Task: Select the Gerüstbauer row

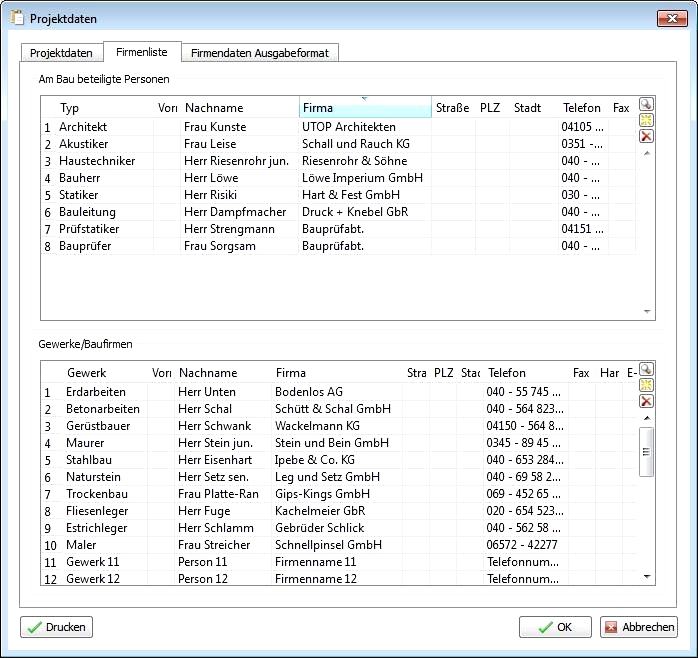Action: [338, 426]
